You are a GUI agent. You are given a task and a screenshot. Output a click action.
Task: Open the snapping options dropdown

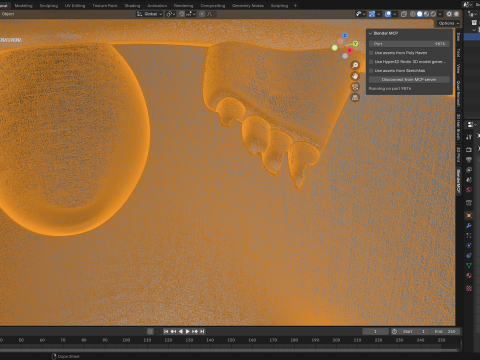click(191, 14)
